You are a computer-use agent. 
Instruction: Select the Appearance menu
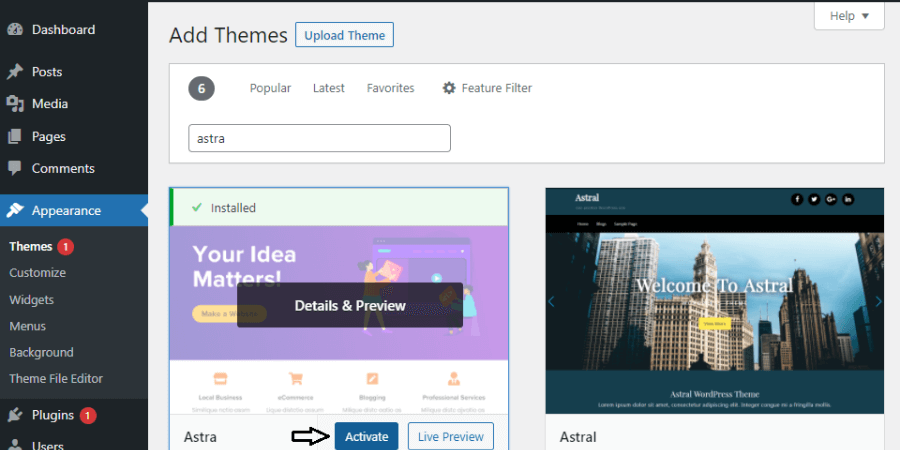(x=73, y=211)
